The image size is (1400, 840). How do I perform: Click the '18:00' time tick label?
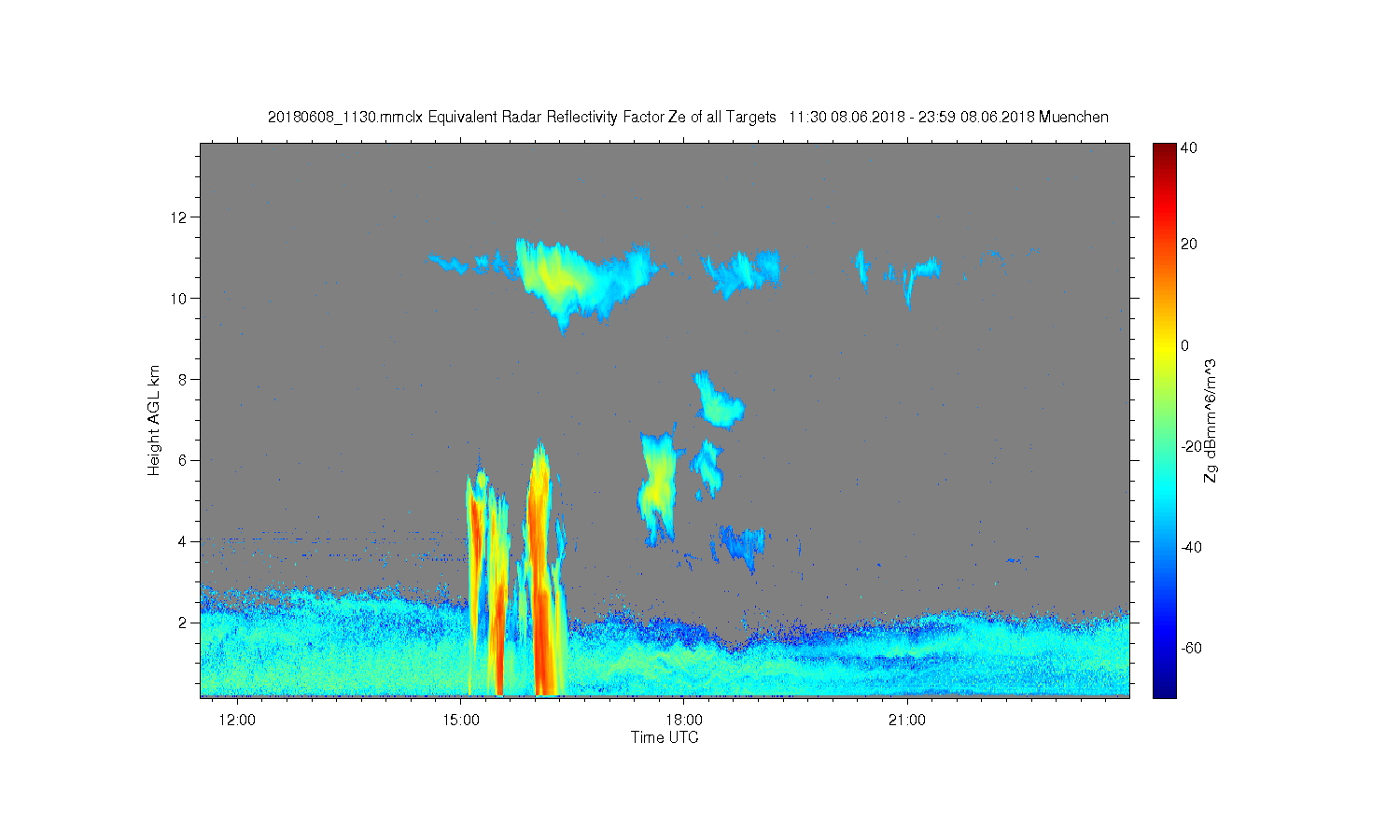pos(684,720)
